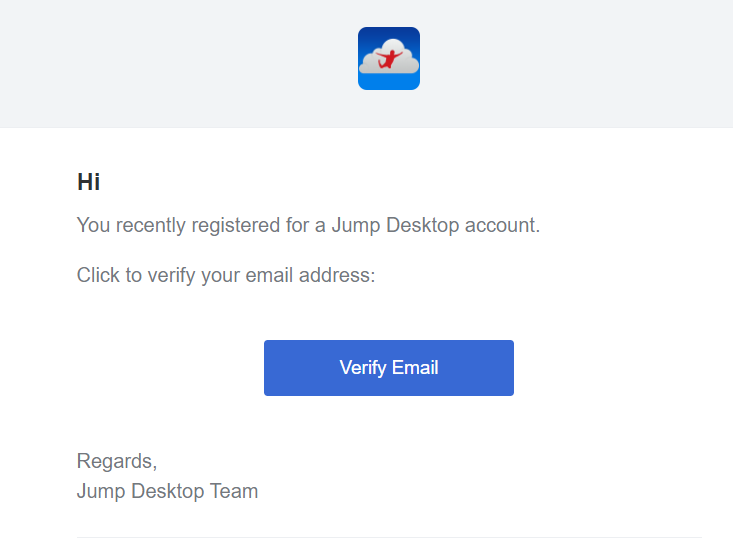Click the word 'Jump' in the signature line
Viewport: 733px width, 539px height.
pos(101,492)
